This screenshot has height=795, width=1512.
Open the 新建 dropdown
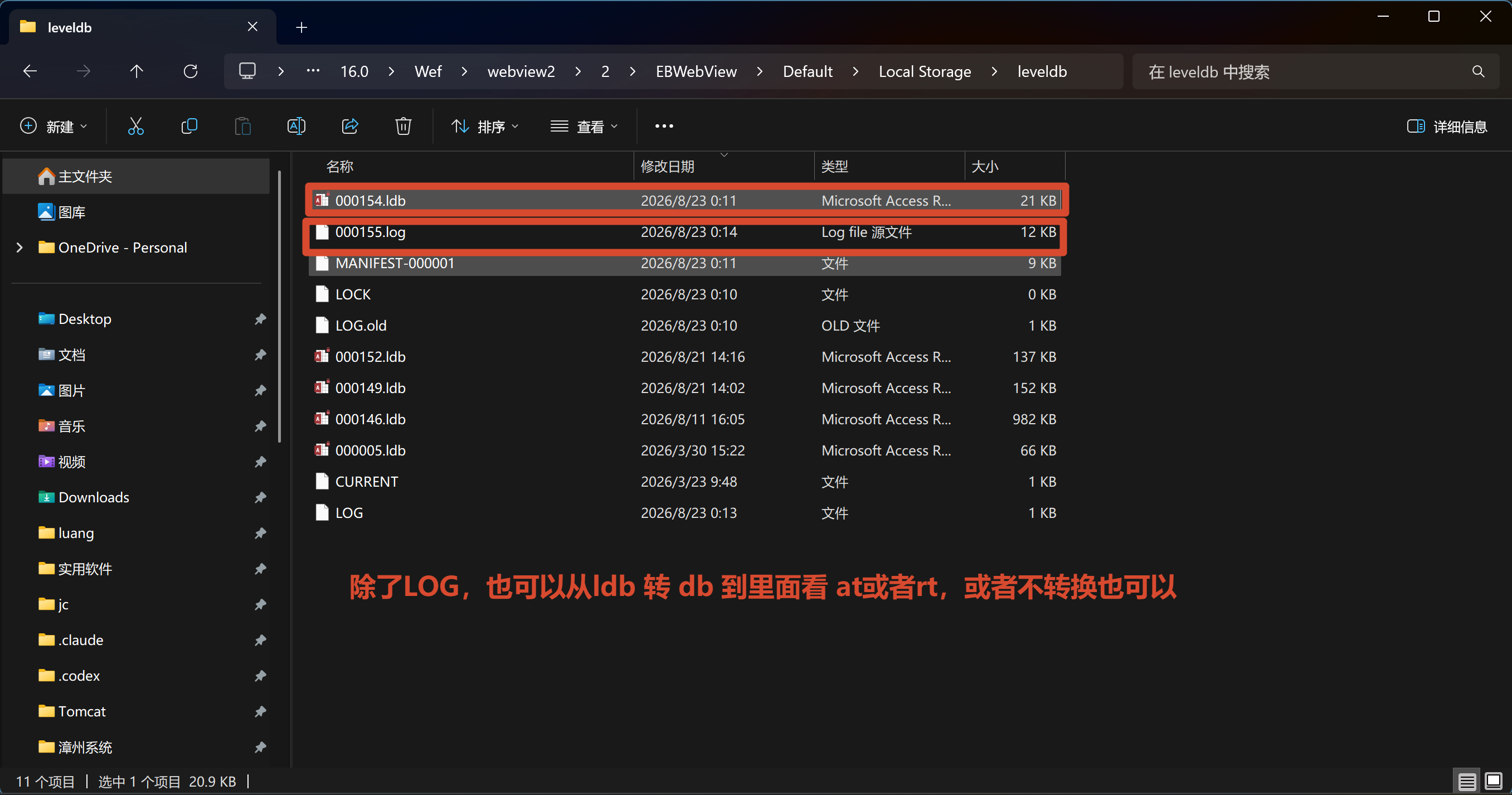tap(54, 126)
